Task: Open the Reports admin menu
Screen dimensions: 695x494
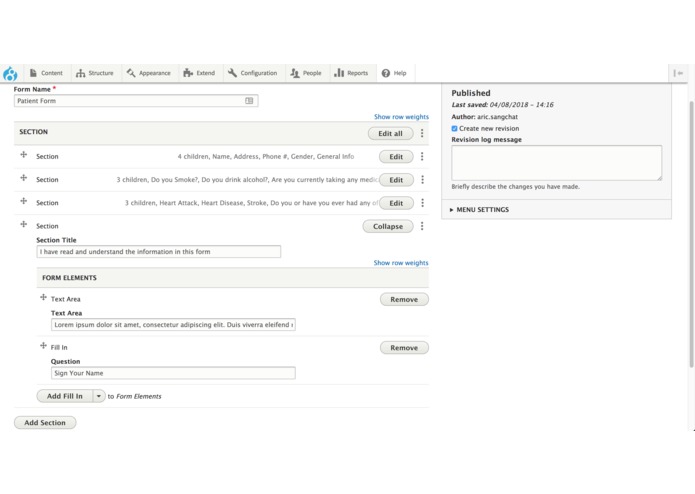Action: (351, 73)
